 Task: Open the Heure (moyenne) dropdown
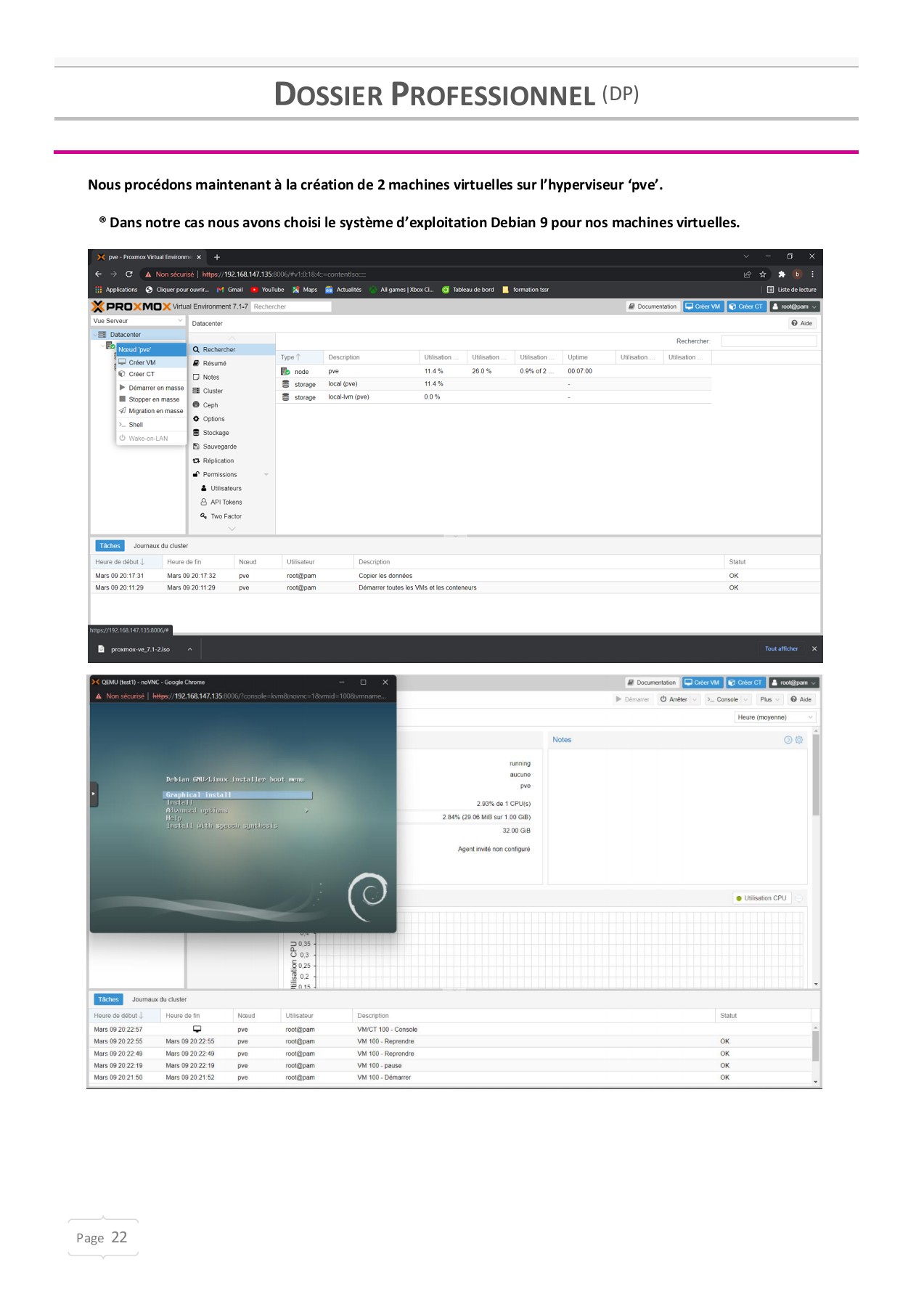click(774, 717)
